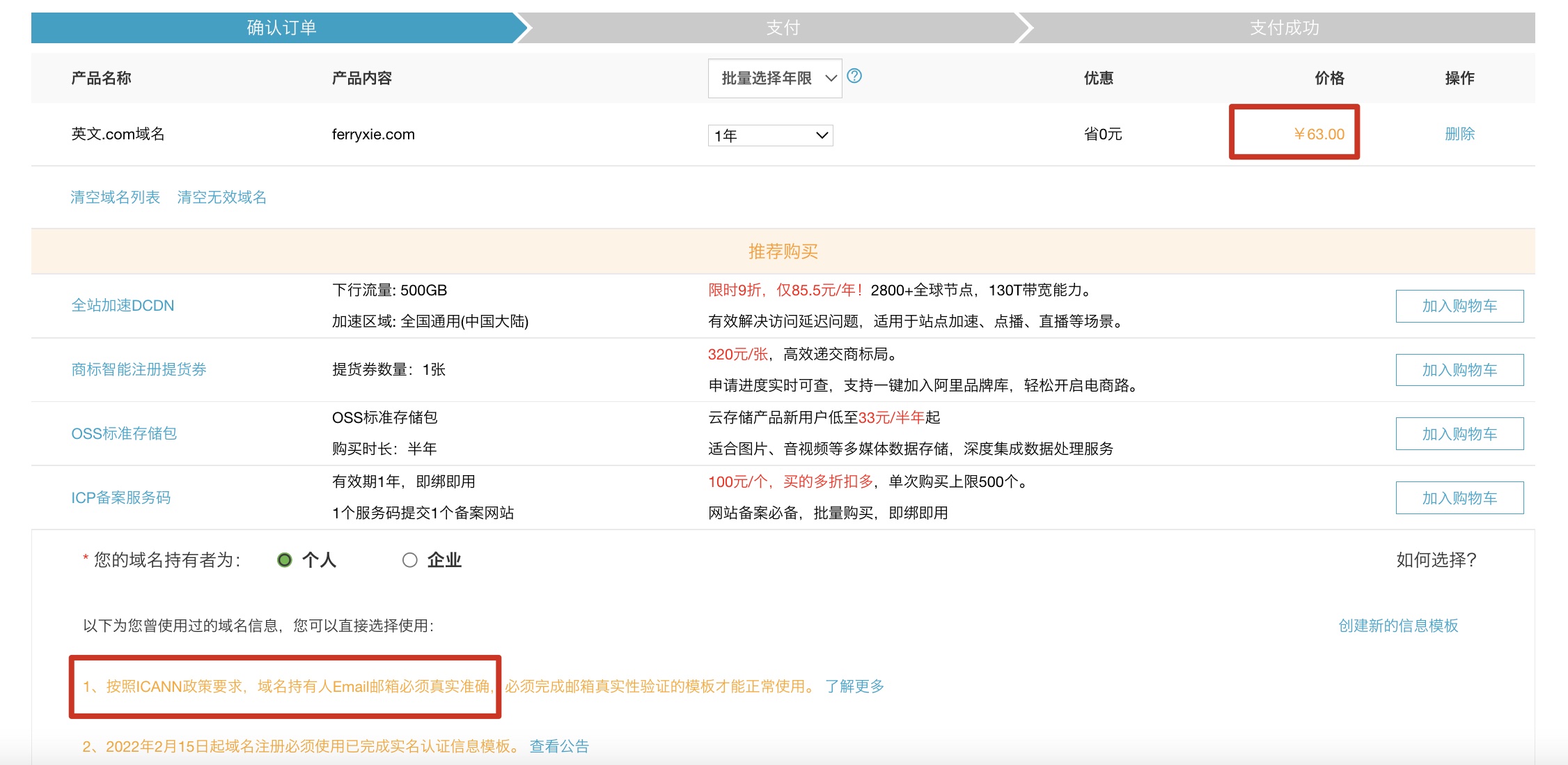This screenshot has width=1568, height=765.
Task: Select 个人 as domain holder
Action: coord(285,560)
